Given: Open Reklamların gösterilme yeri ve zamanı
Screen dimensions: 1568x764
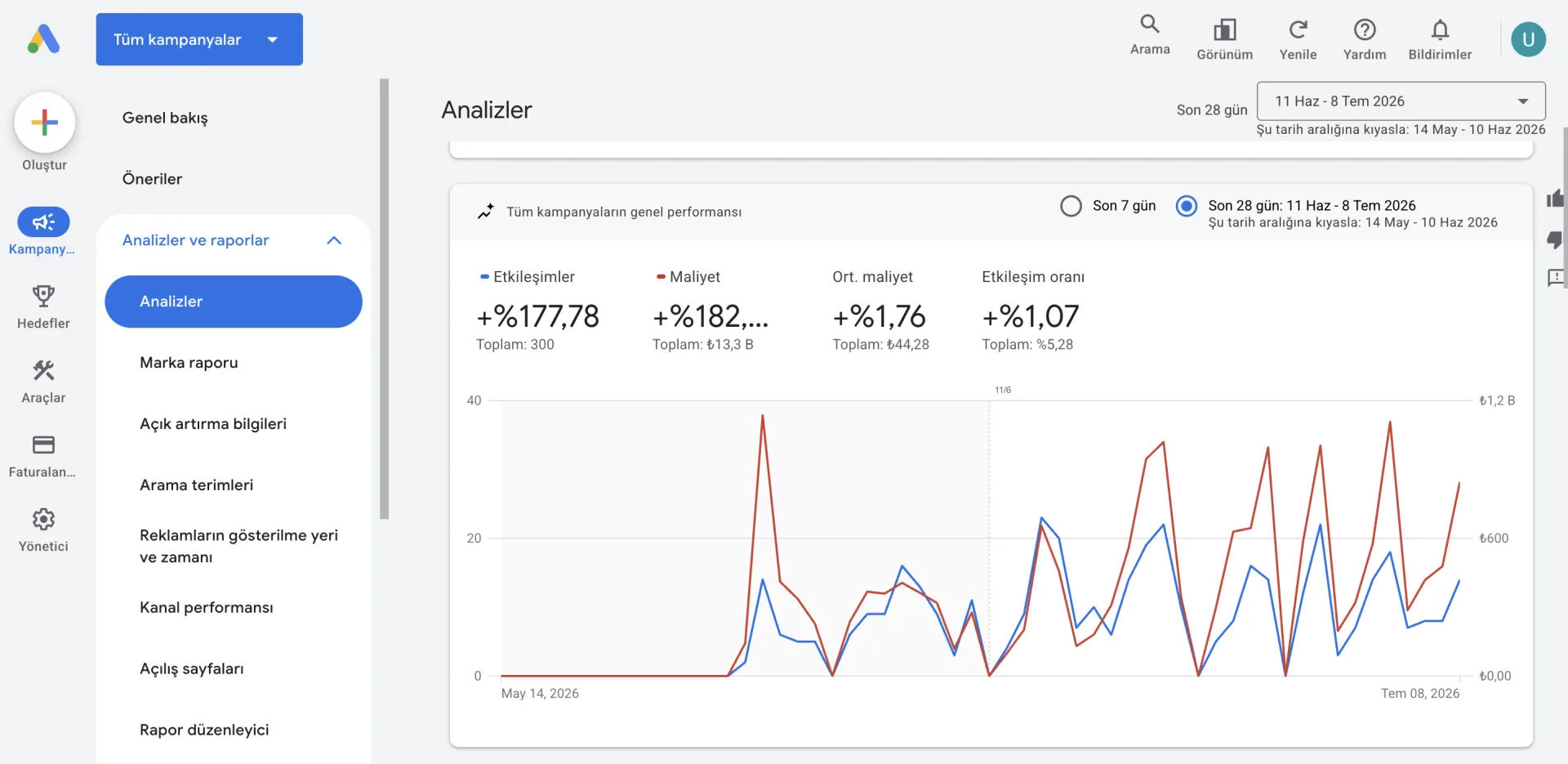Looking at the screenshot, I should 238,546.
